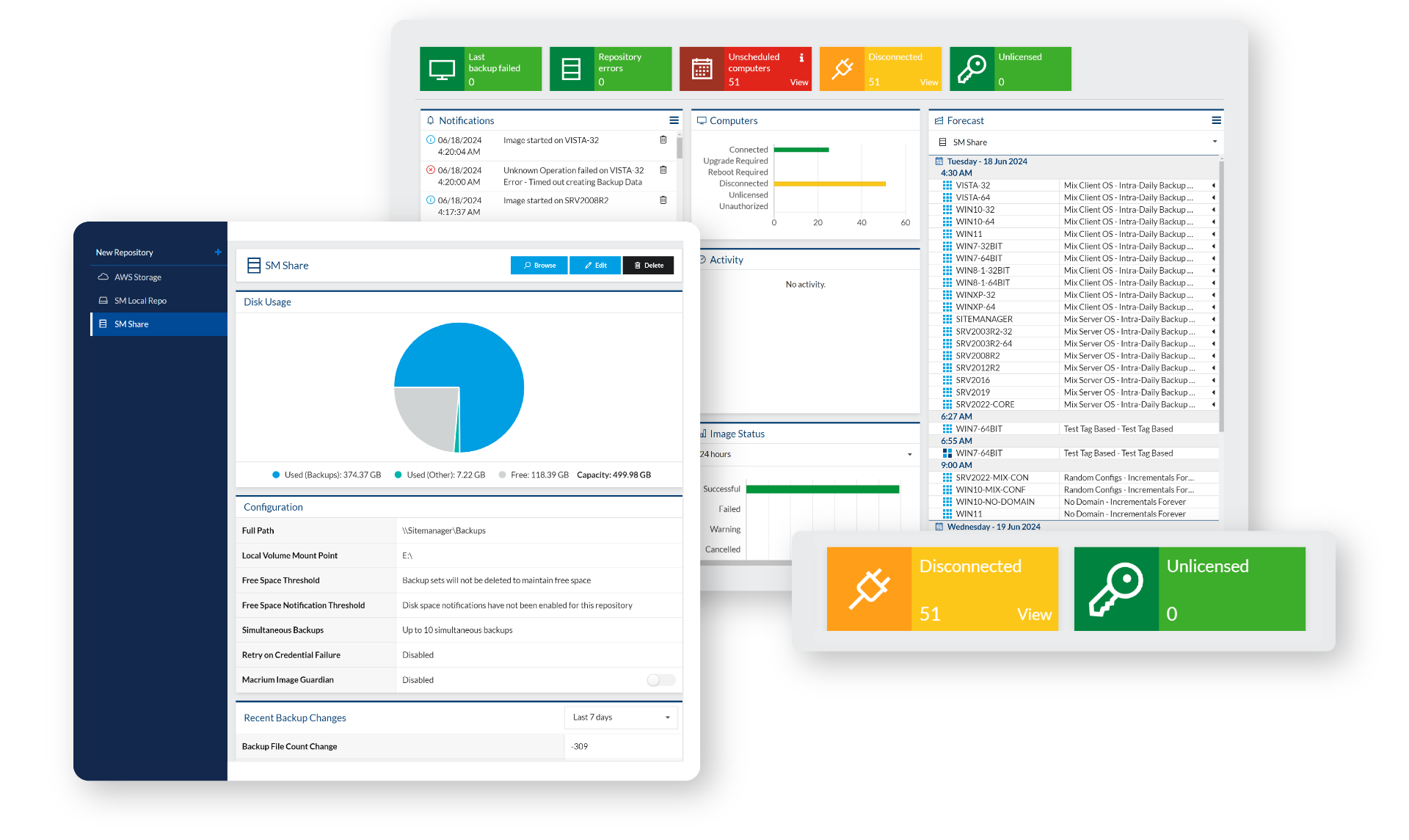Click the black Delete button

pyautogui.click(x=648, y=266)
